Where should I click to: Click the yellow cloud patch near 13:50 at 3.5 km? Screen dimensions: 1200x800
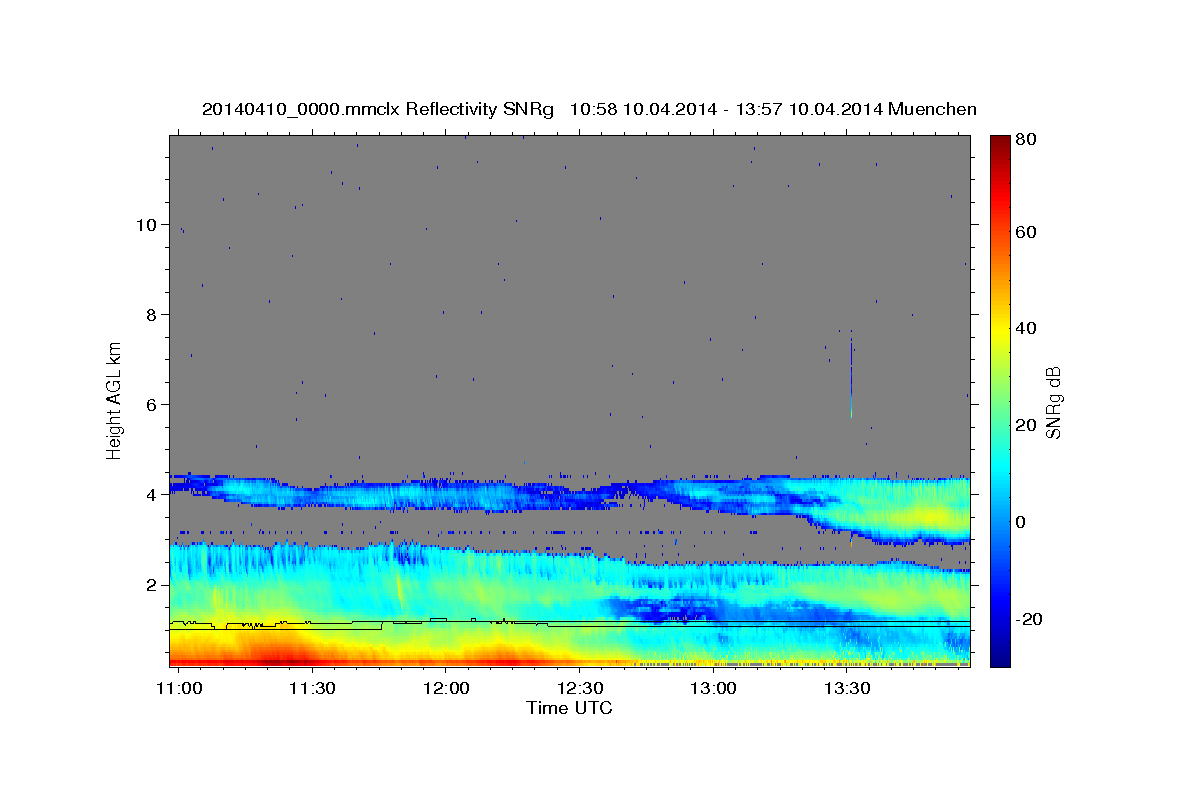click(x=930, y=517)
